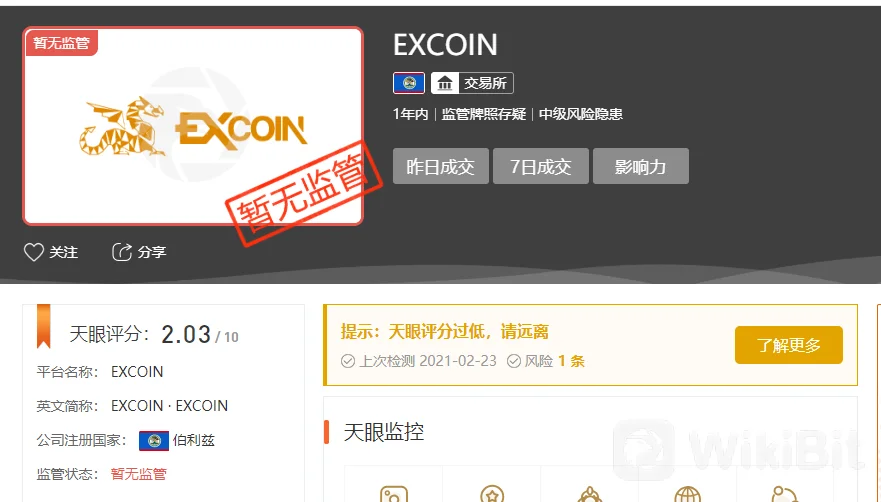This screenshot has height=502, width=881.
Task: Click the Belize flag badge under EXCOIN title
Action: [x=409, y=83]
